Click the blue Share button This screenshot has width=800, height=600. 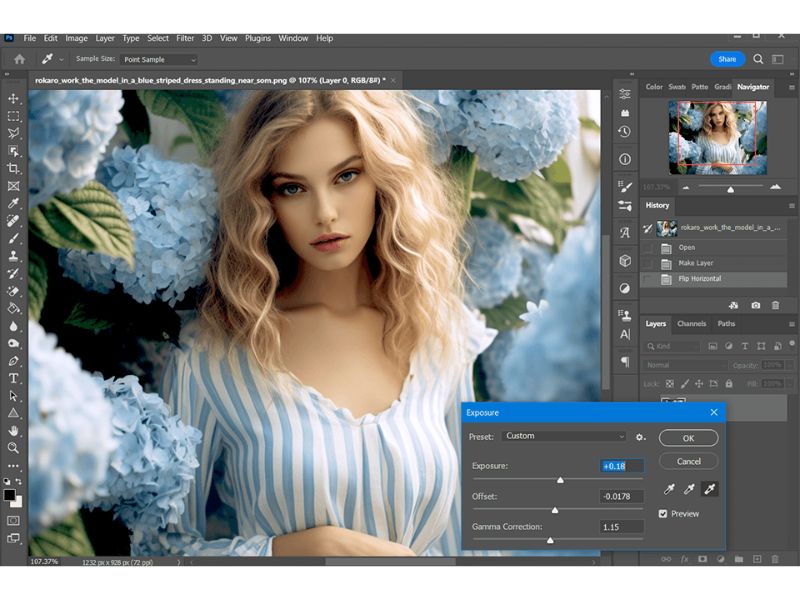coord(727,59)
